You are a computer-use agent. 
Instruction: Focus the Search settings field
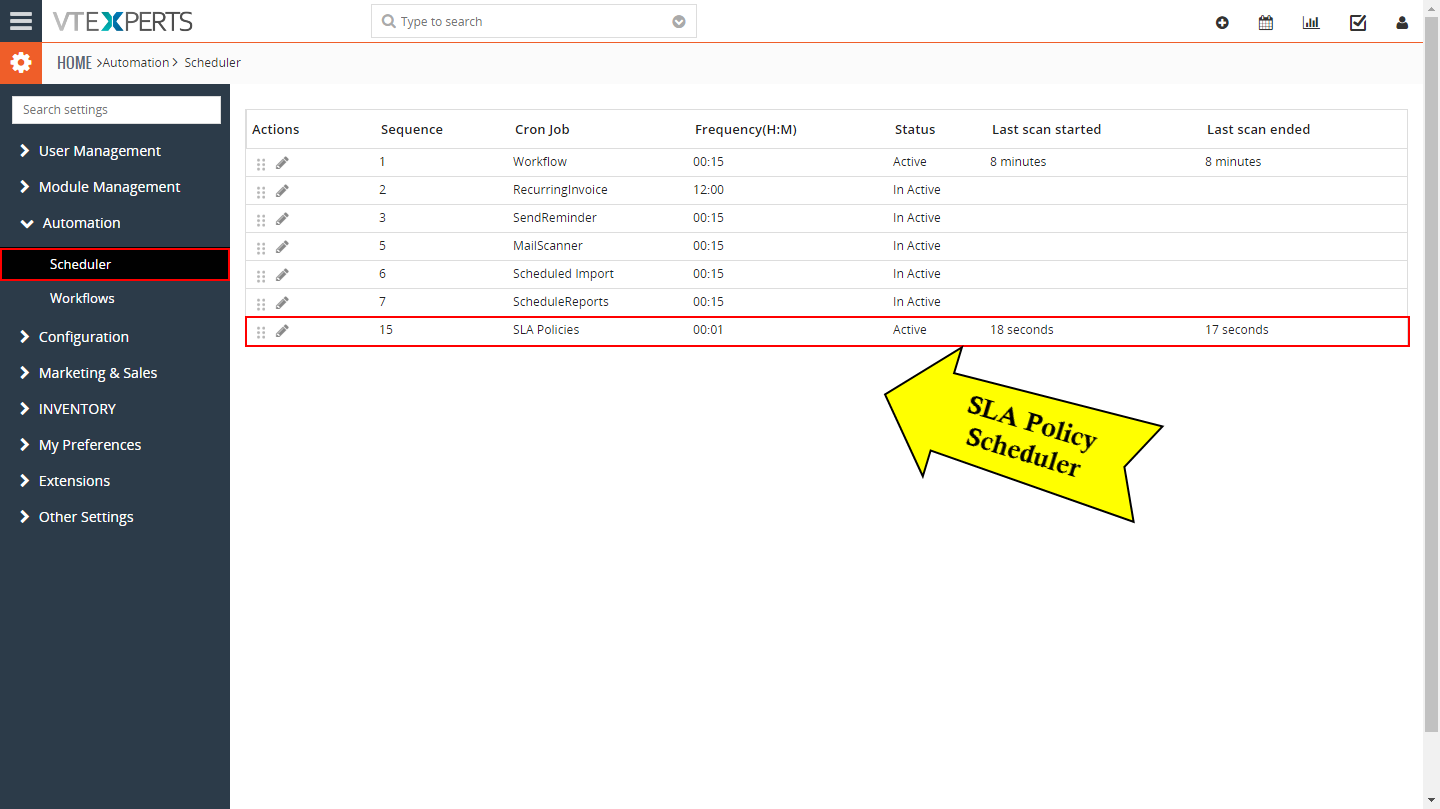pyautogui.click(x=116, y=110)
